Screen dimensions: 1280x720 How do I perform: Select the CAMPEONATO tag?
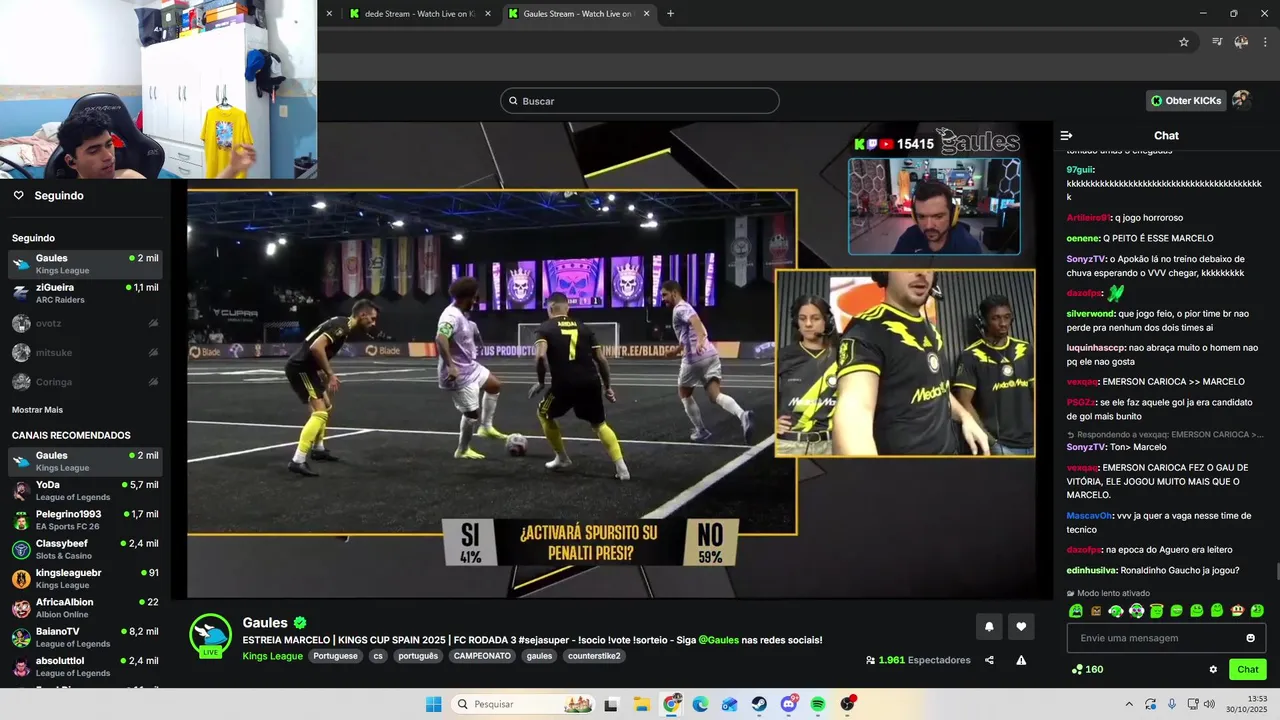(482, 656)
